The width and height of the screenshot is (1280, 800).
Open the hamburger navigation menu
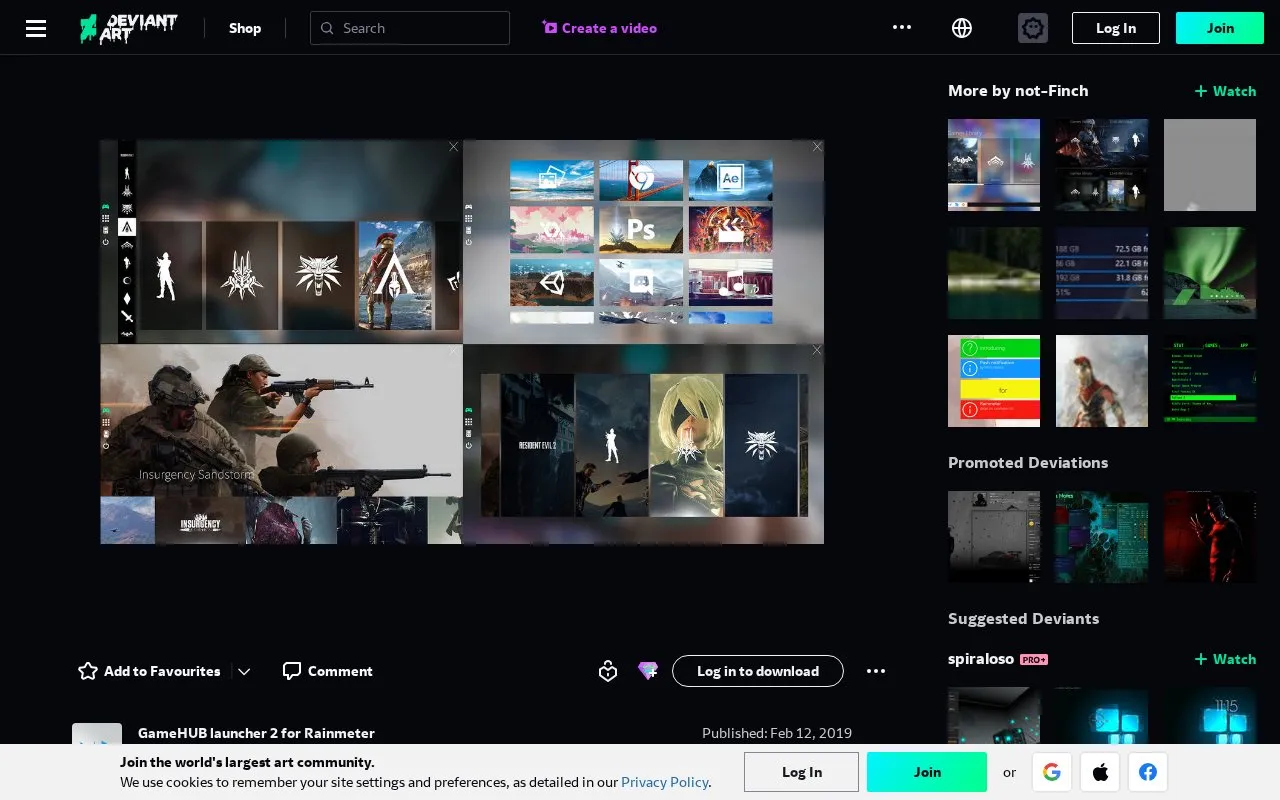point(36,28)
